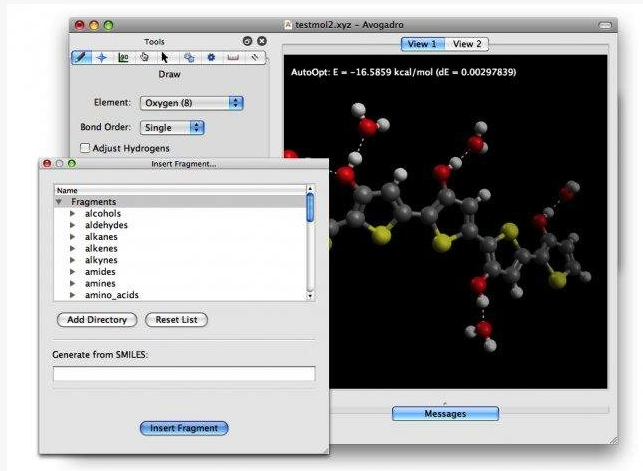Toggle the Adjust Hydrogens checkbox

point(85,148)
